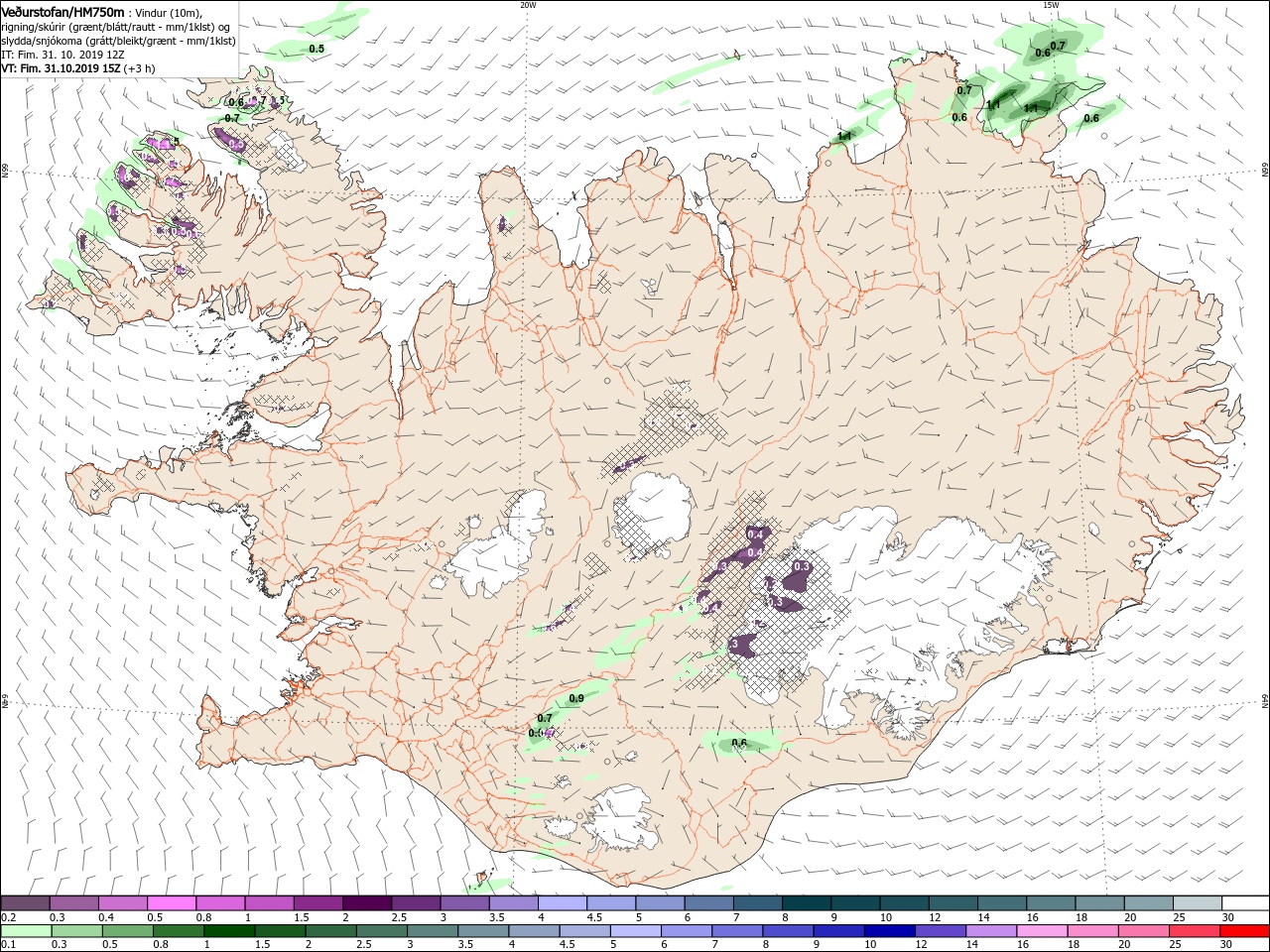Choose the light periwinkle swatch starting at 4 in the upper scale

[x=563, y=903]
